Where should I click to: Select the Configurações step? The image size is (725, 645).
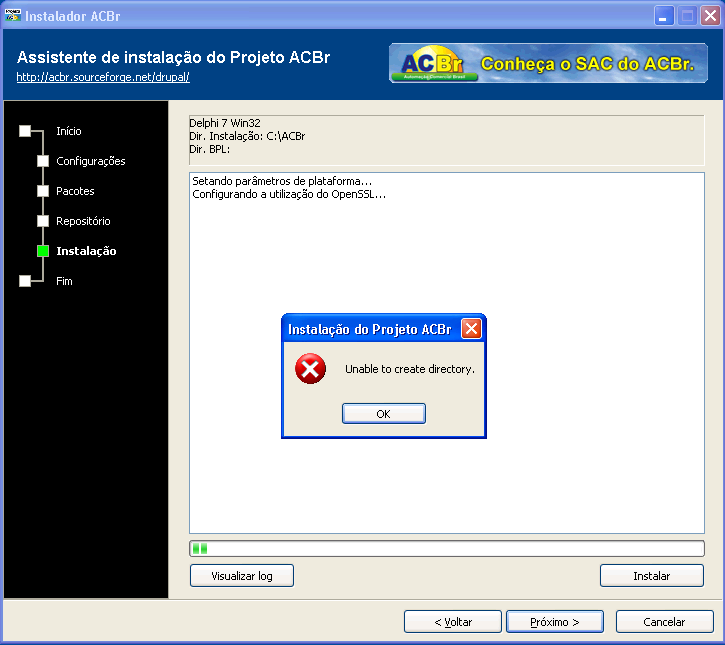(x=91, y=161)
